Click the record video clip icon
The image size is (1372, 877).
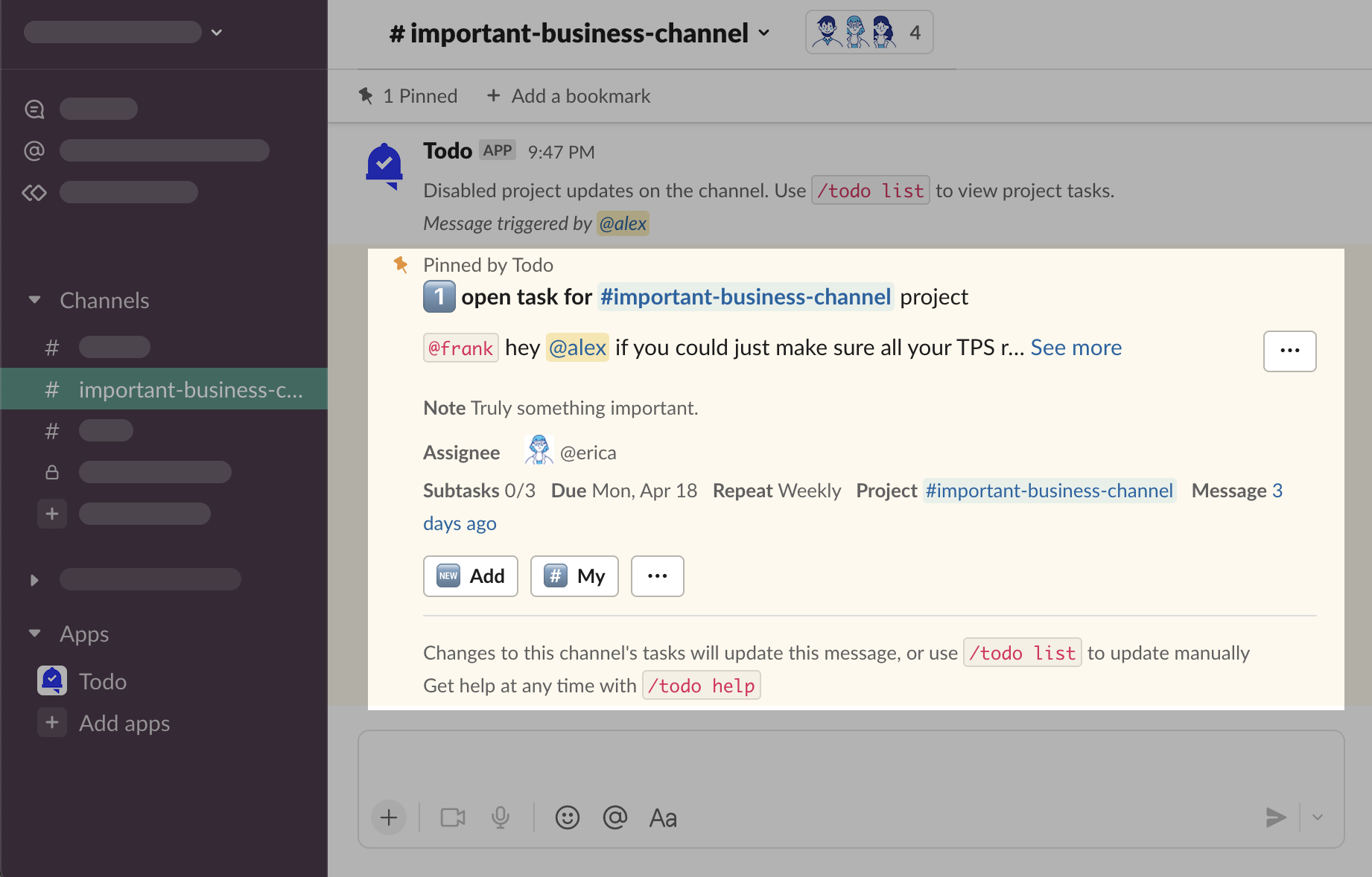coord(452,817)
